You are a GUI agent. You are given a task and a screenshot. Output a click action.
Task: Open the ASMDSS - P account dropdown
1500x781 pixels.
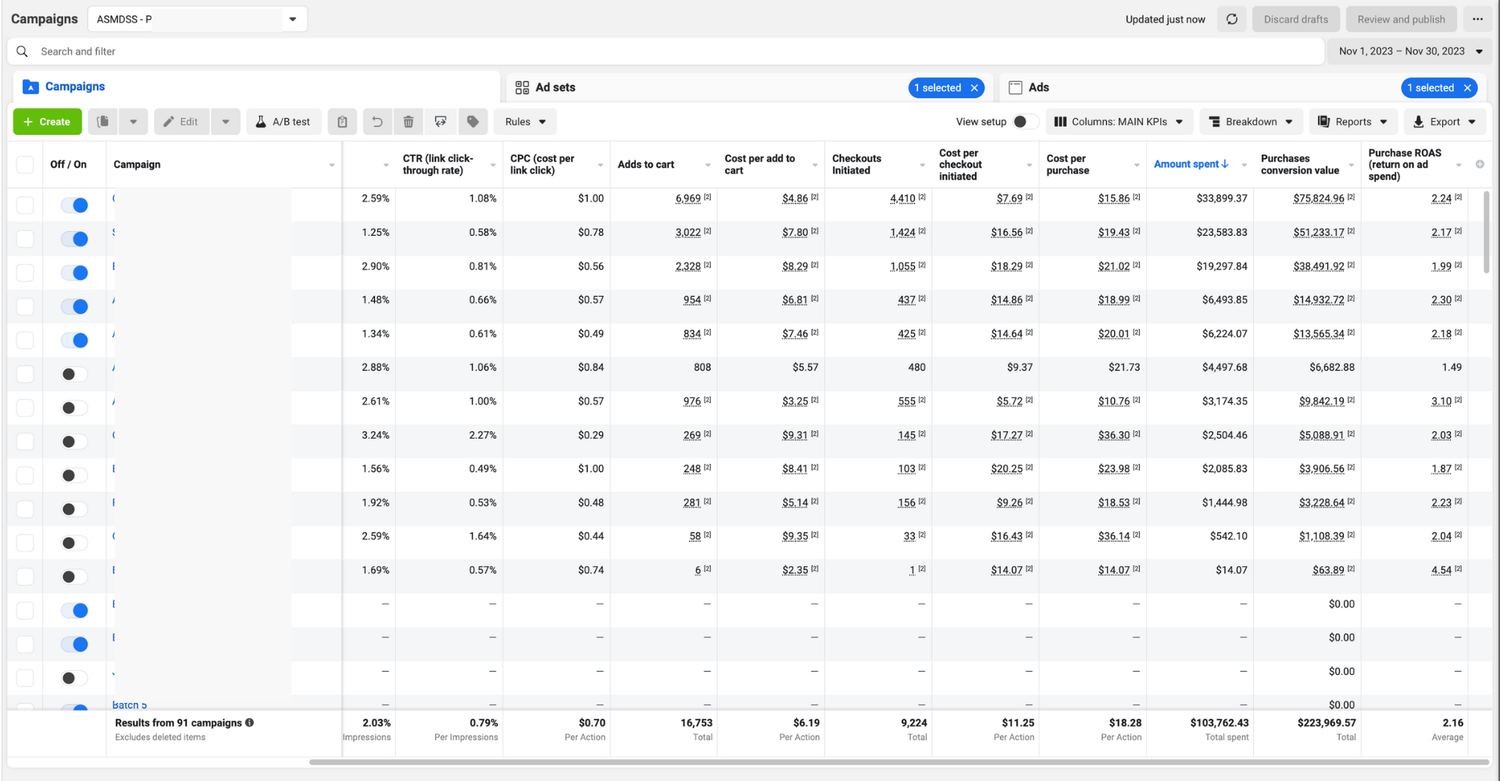197,19
